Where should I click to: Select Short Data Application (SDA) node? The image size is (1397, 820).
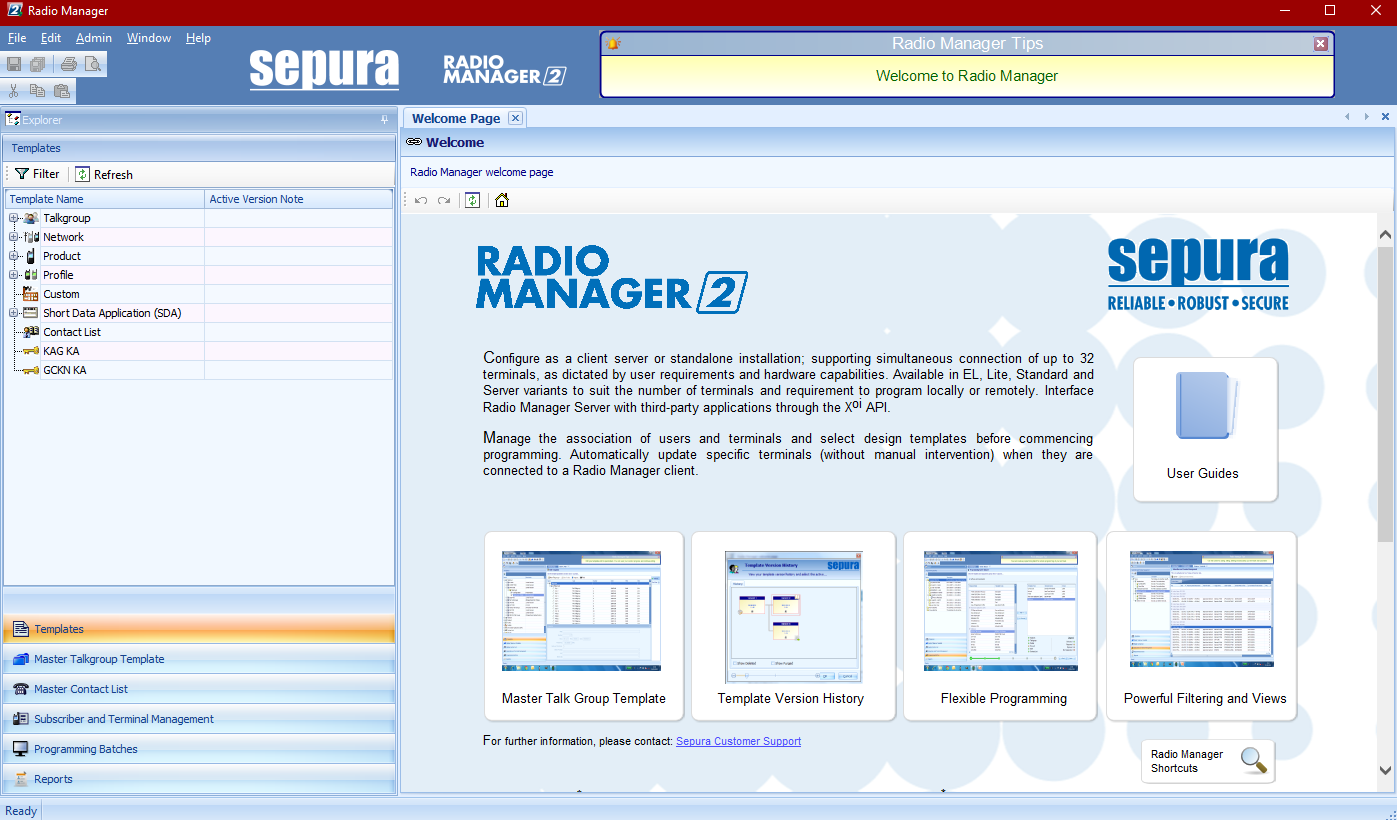tap(112, 313)
